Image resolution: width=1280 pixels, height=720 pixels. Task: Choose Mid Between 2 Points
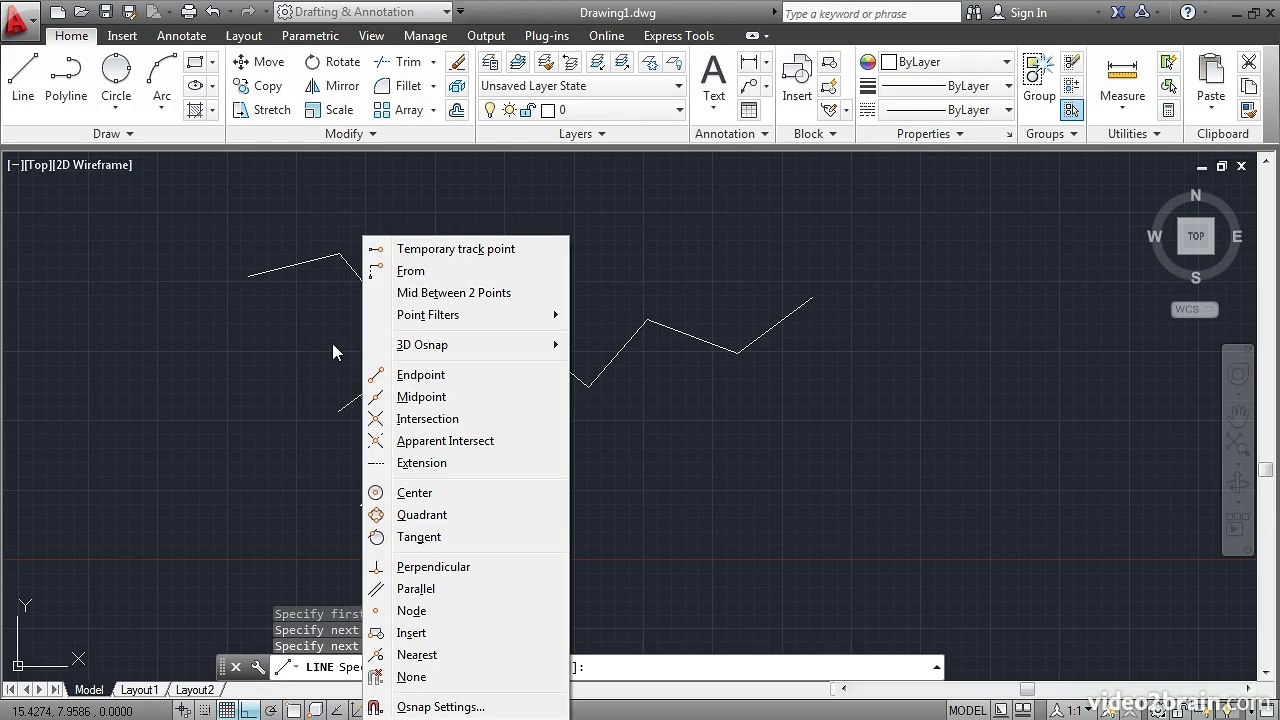point(466,293)
